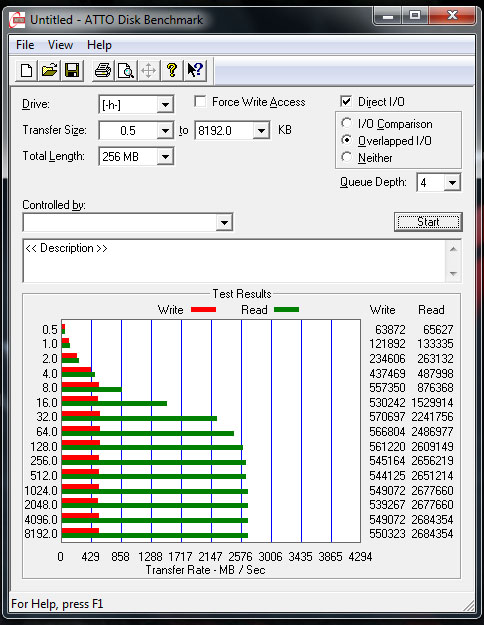
Task: Select the Overlapped I/O radio button
Action: pos(346,140)
